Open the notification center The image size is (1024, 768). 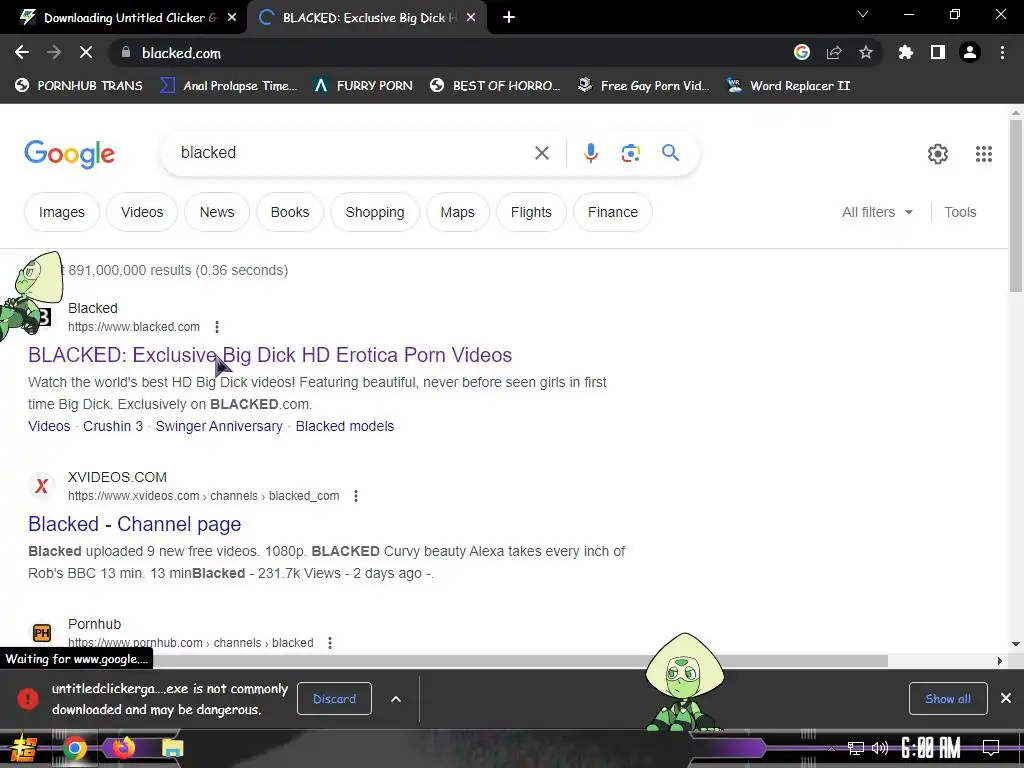click(x=991, y=748)
